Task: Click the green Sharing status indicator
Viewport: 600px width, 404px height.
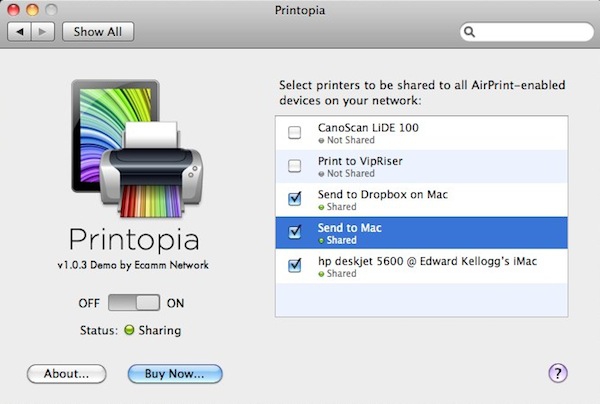Action: point(129,330)
